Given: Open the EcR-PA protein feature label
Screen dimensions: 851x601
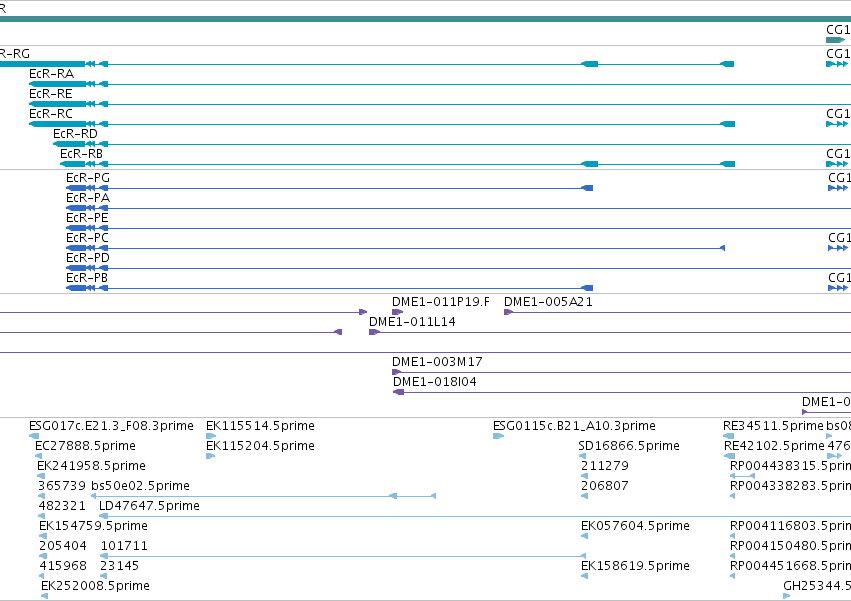Looking at the screenshot, I should click(88, 198).
